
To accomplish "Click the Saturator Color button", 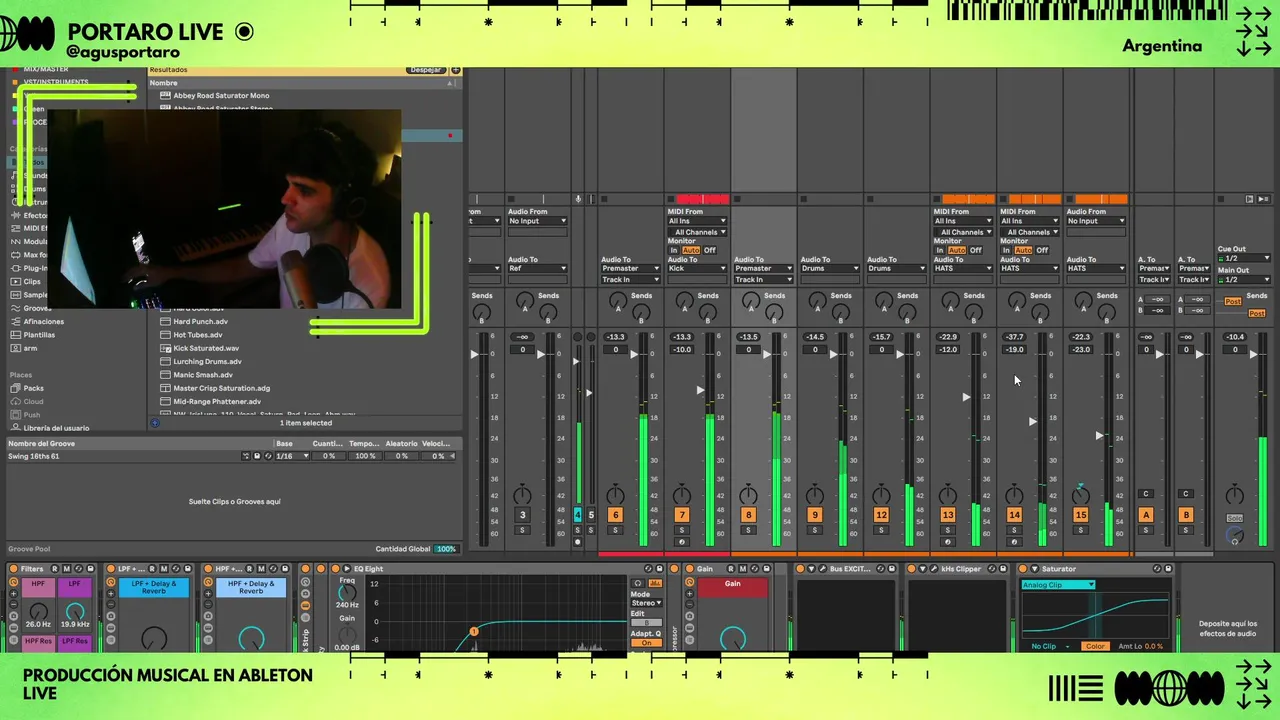I will coord(1096,646).
